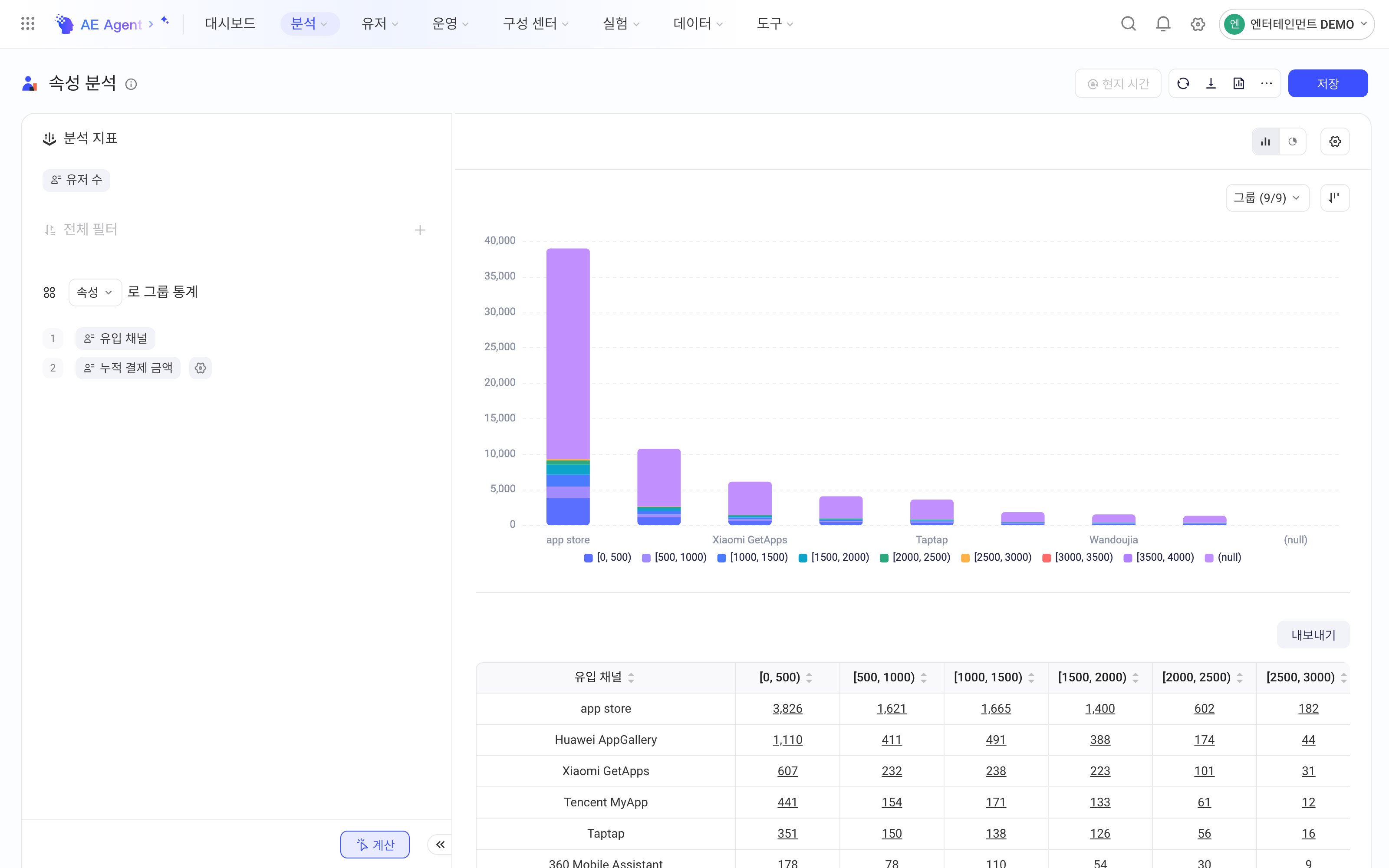Open the 도구 menu
Screen dimensions: 1389x868
click(774, 23)
